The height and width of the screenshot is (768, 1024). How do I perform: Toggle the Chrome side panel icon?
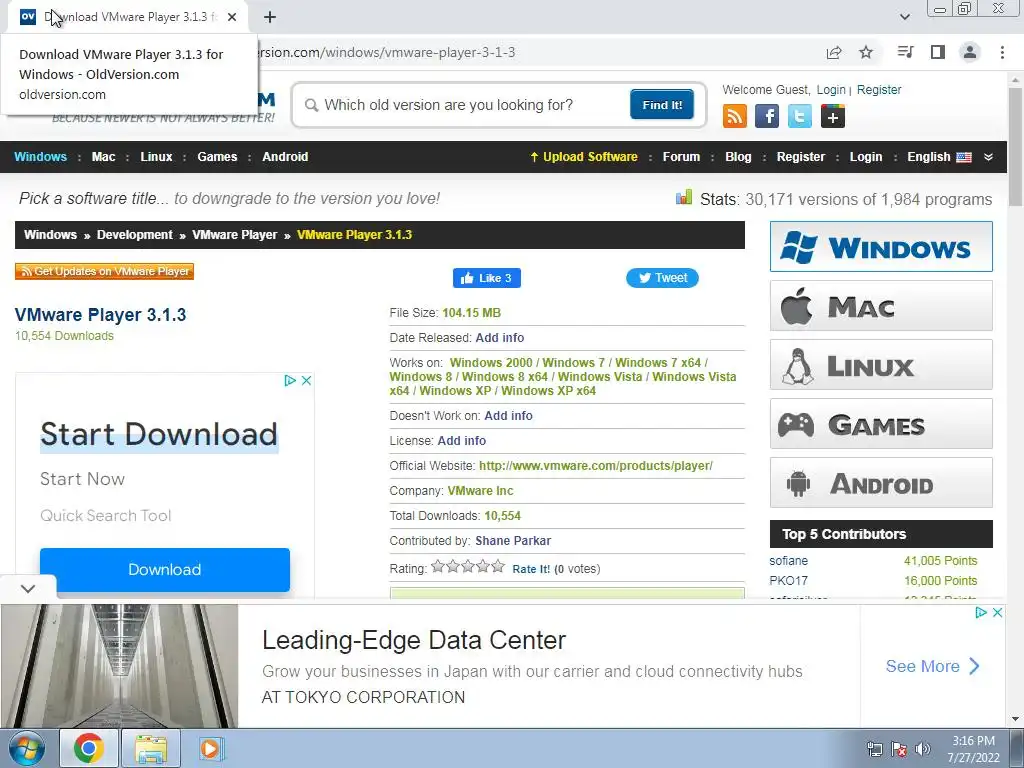[x=938, y=52]
